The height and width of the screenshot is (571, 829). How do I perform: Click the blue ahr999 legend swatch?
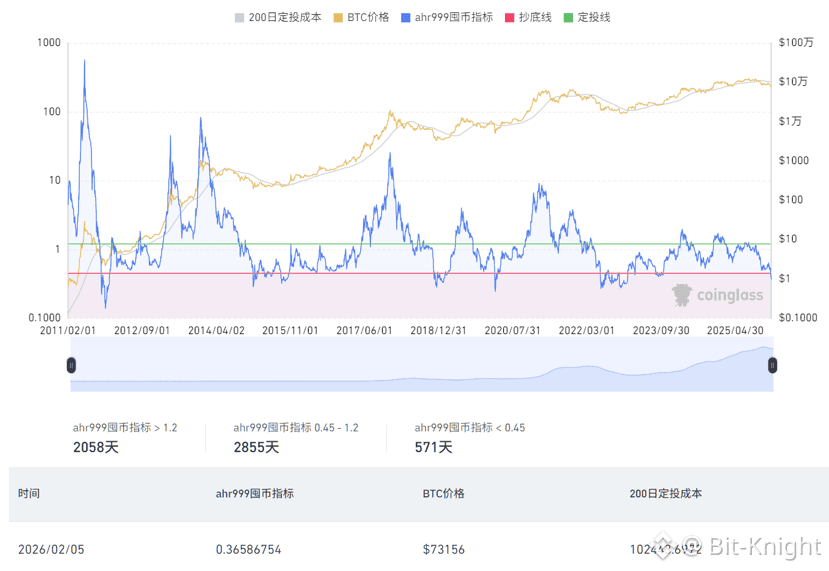pos(406,18)
